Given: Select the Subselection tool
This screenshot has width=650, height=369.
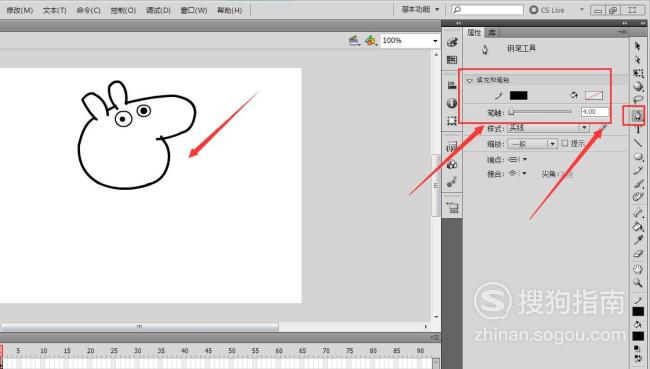Looking at the screenshot, I should tap(638, 60).
